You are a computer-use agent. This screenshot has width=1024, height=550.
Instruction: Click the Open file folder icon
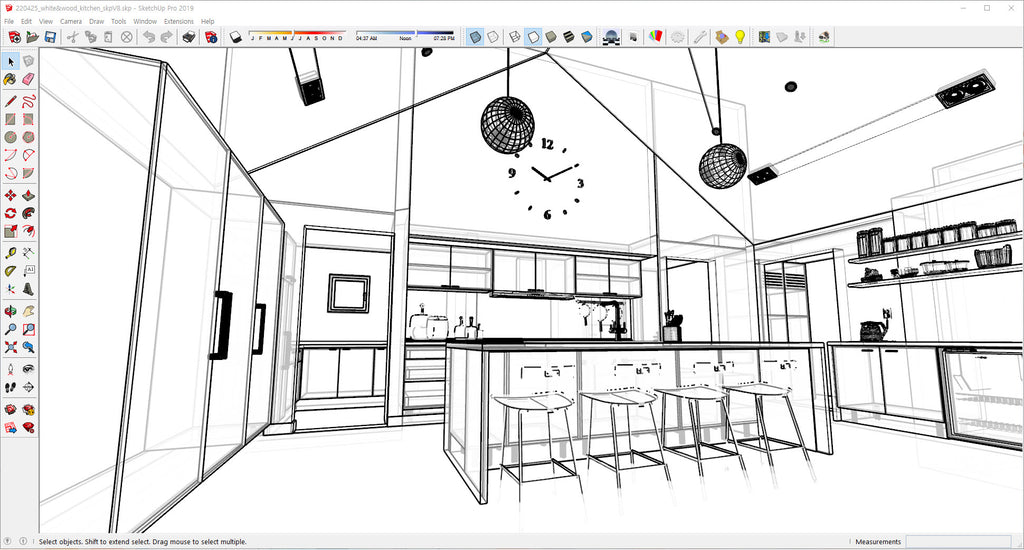tap(32, 37)
